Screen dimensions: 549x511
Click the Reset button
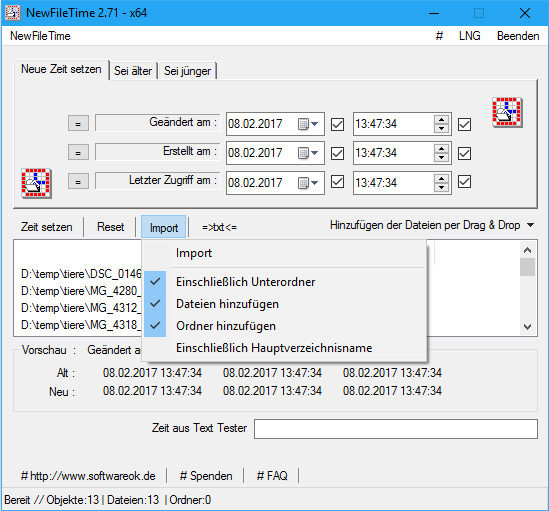click(110, 227)
